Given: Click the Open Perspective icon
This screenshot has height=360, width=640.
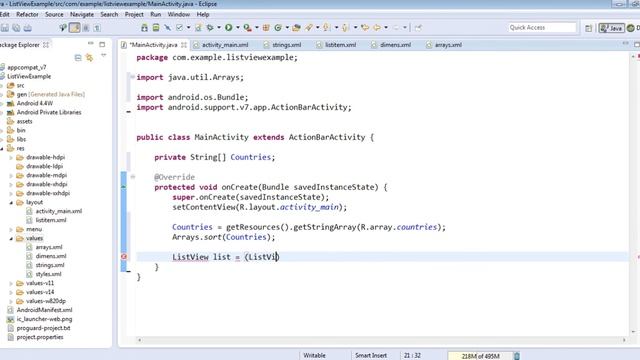Looking at the screenshot, I should 588,28.
